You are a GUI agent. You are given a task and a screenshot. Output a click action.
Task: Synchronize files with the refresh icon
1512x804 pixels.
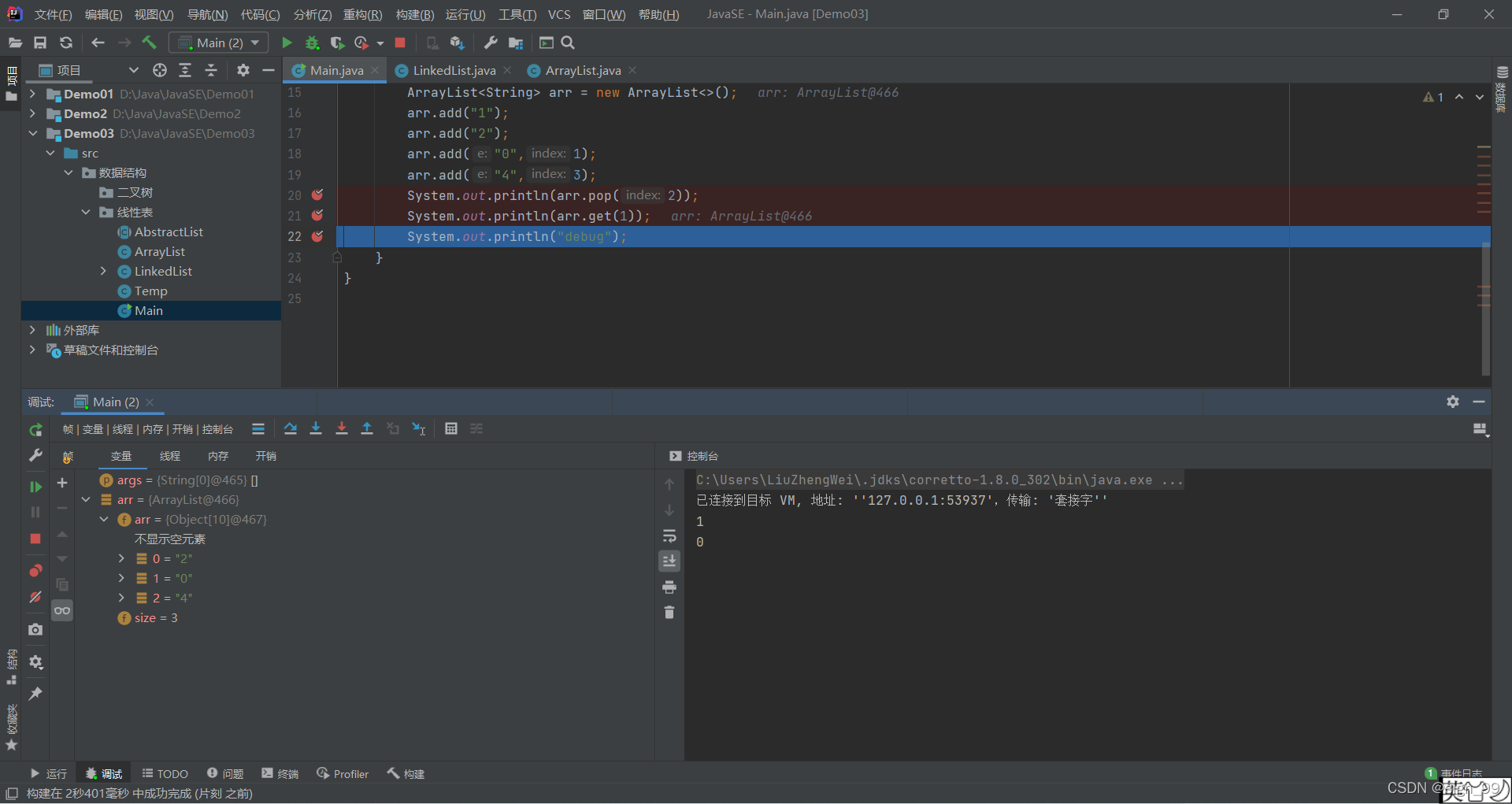(x=66, y=43)
